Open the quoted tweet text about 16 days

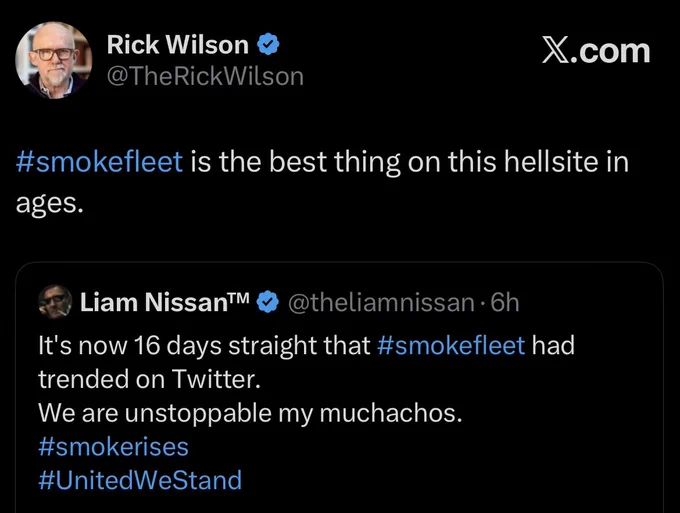(306, 362)
